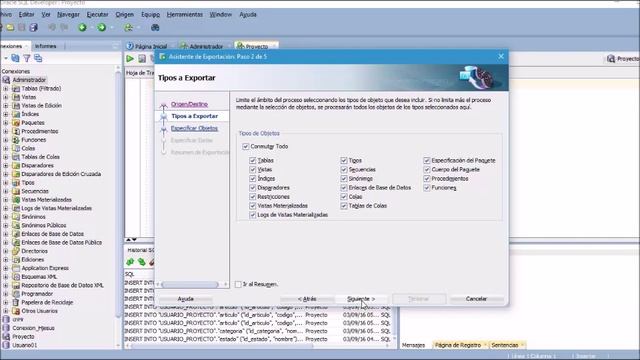Screen dimensions: 640x360
Task: Uncheck the Secuencias checkbox
Action: point(344,169)
